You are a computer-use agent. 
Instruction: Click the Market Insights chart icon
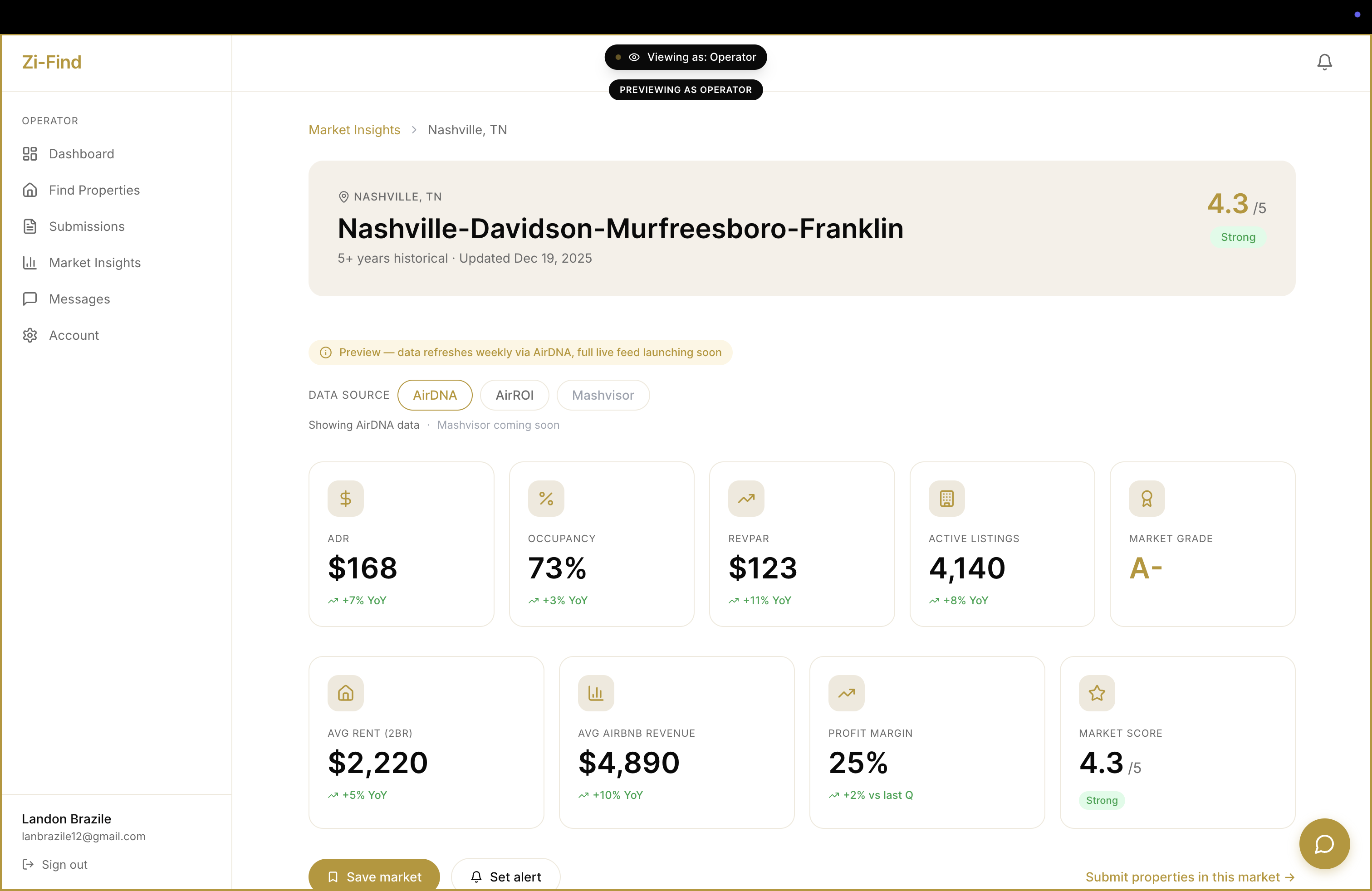30,263
